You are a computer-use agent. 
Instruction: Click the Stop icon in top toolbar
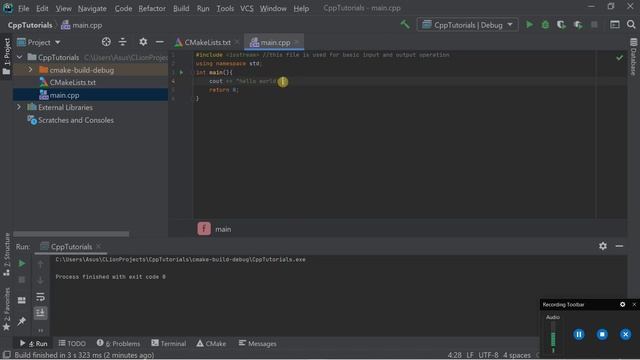(x=594, y=25)
